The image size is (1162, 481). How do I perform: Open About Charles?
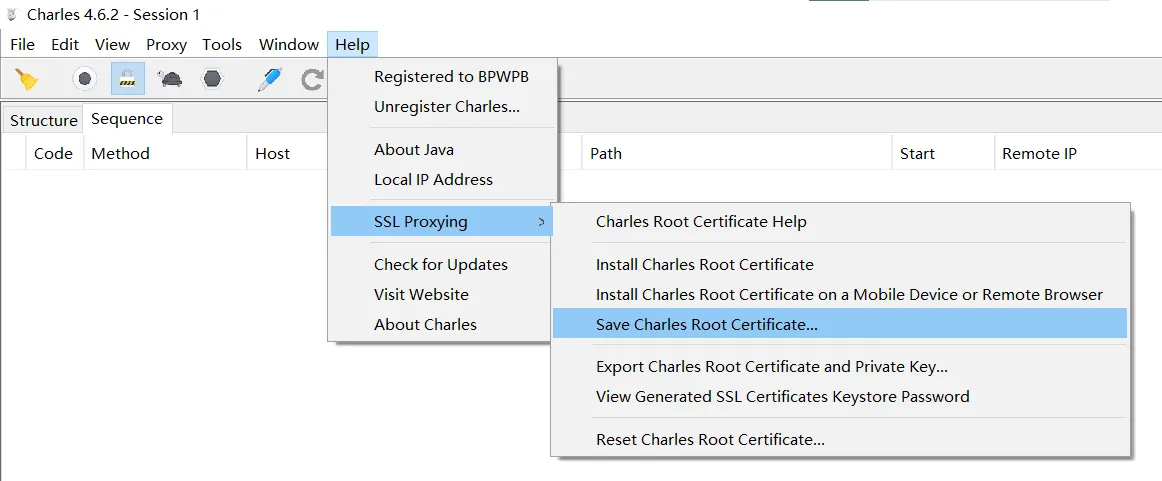coord(442,324)
